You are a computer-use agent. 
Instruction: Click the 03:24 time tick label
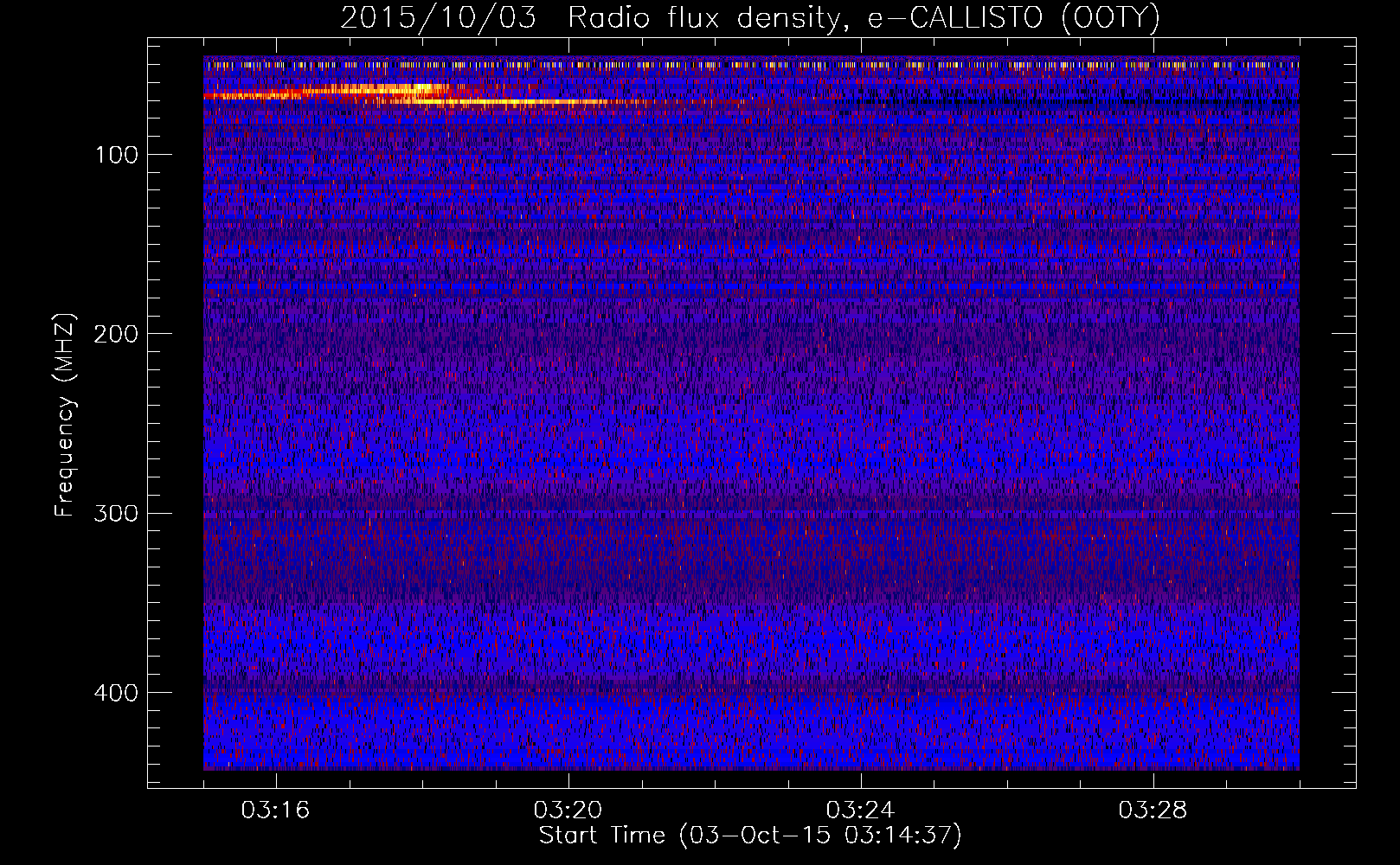(860, 811)
